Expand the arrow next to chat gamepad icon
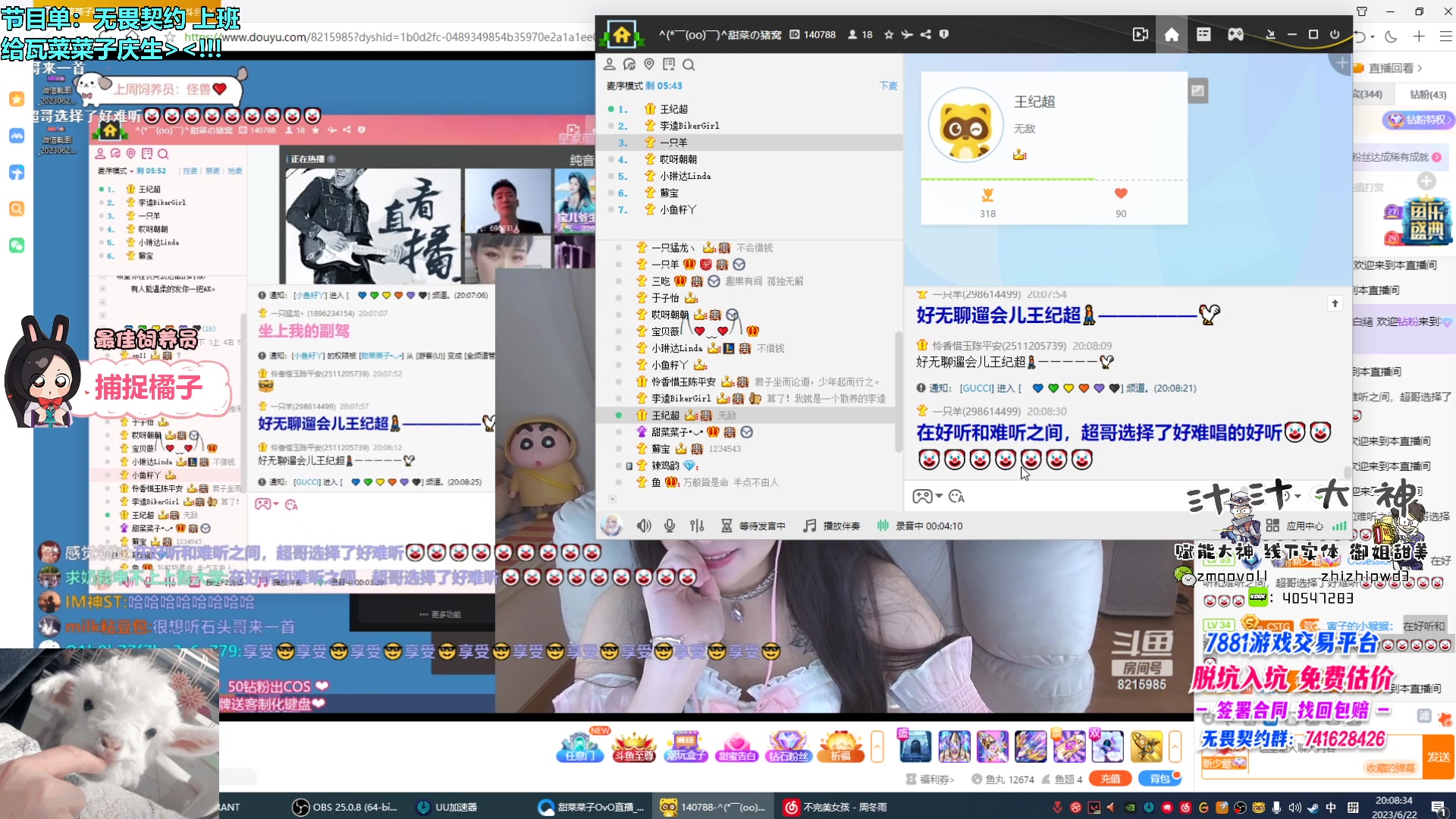This screenshot has width=1456, height=819. (x=940, y=497)
